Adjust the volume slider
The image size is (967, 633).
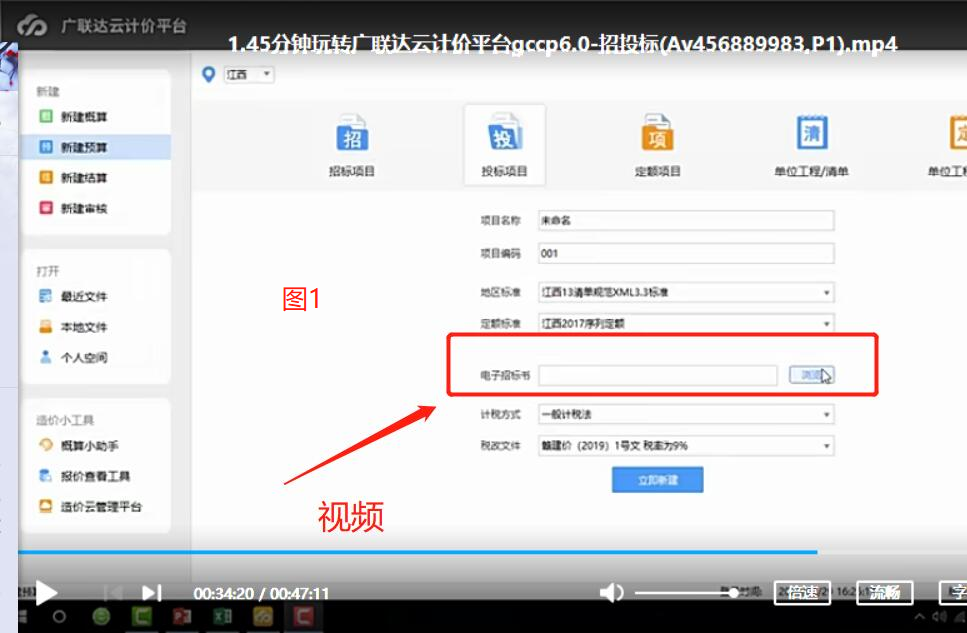[686, 593]
